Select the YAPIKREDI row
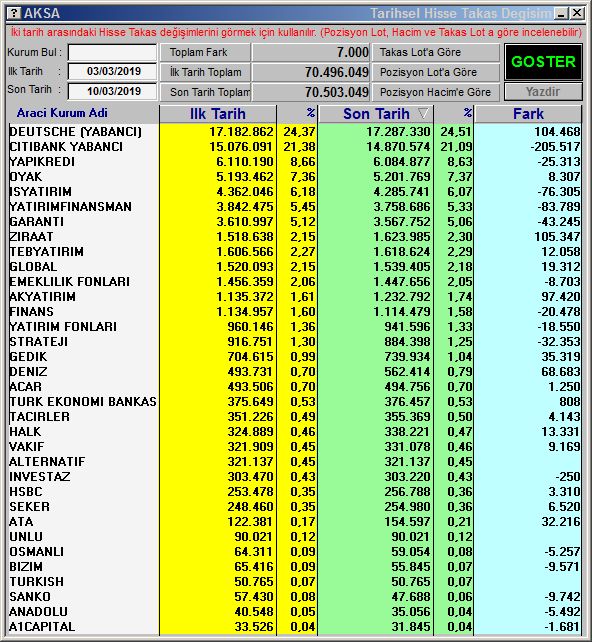The width and height of the screenshot is (592, 642). (x=295, y=162)
